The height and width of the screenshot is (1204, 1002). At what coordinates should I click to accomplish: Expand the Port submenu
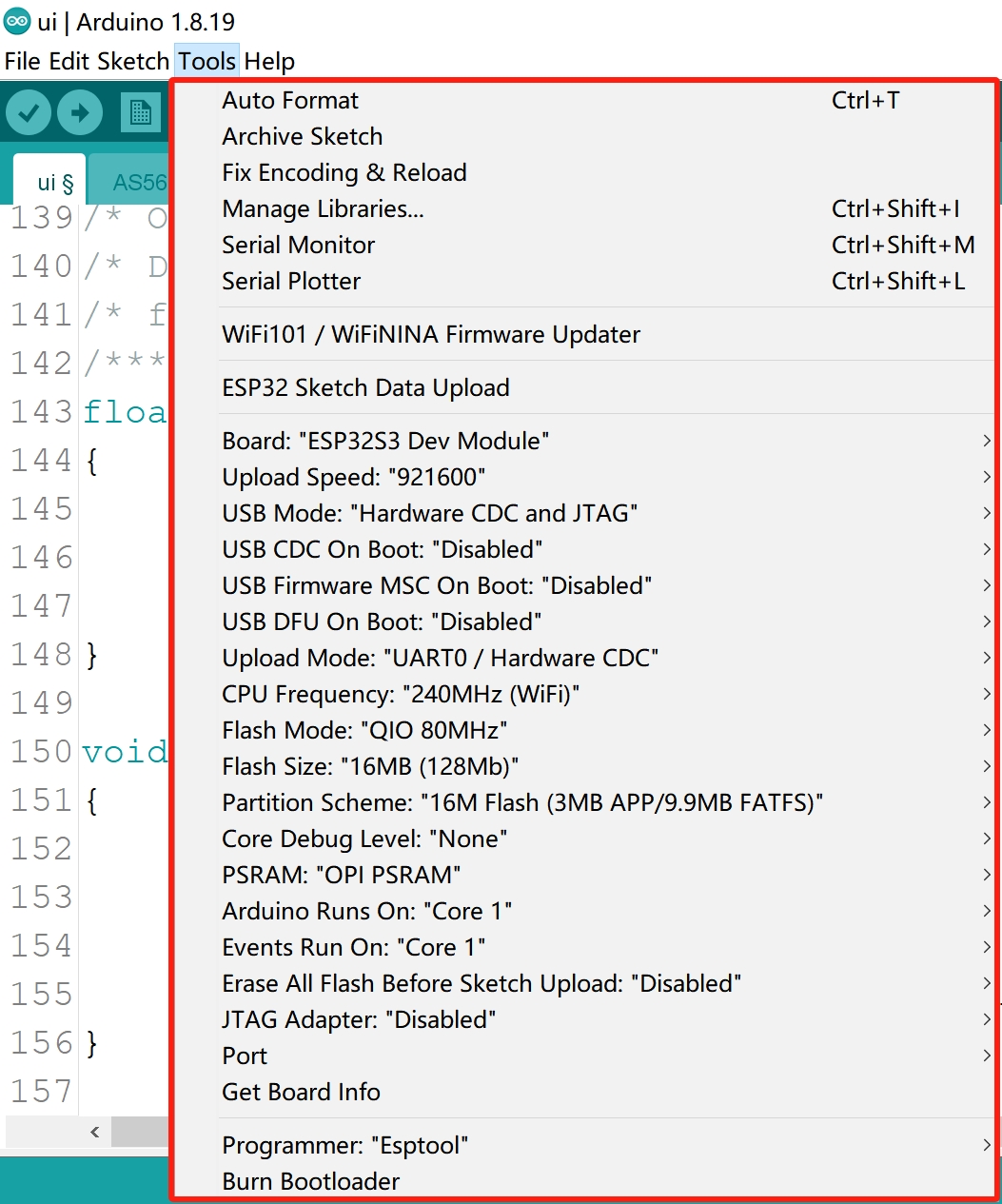click(583, 1056)
